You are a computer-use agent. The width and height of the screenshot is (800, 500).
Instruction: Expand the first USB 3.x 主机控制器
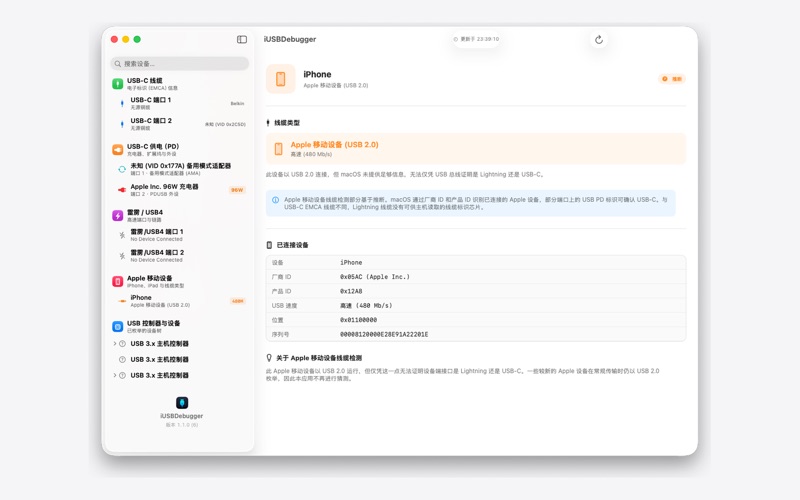click(x=115, y=344)
